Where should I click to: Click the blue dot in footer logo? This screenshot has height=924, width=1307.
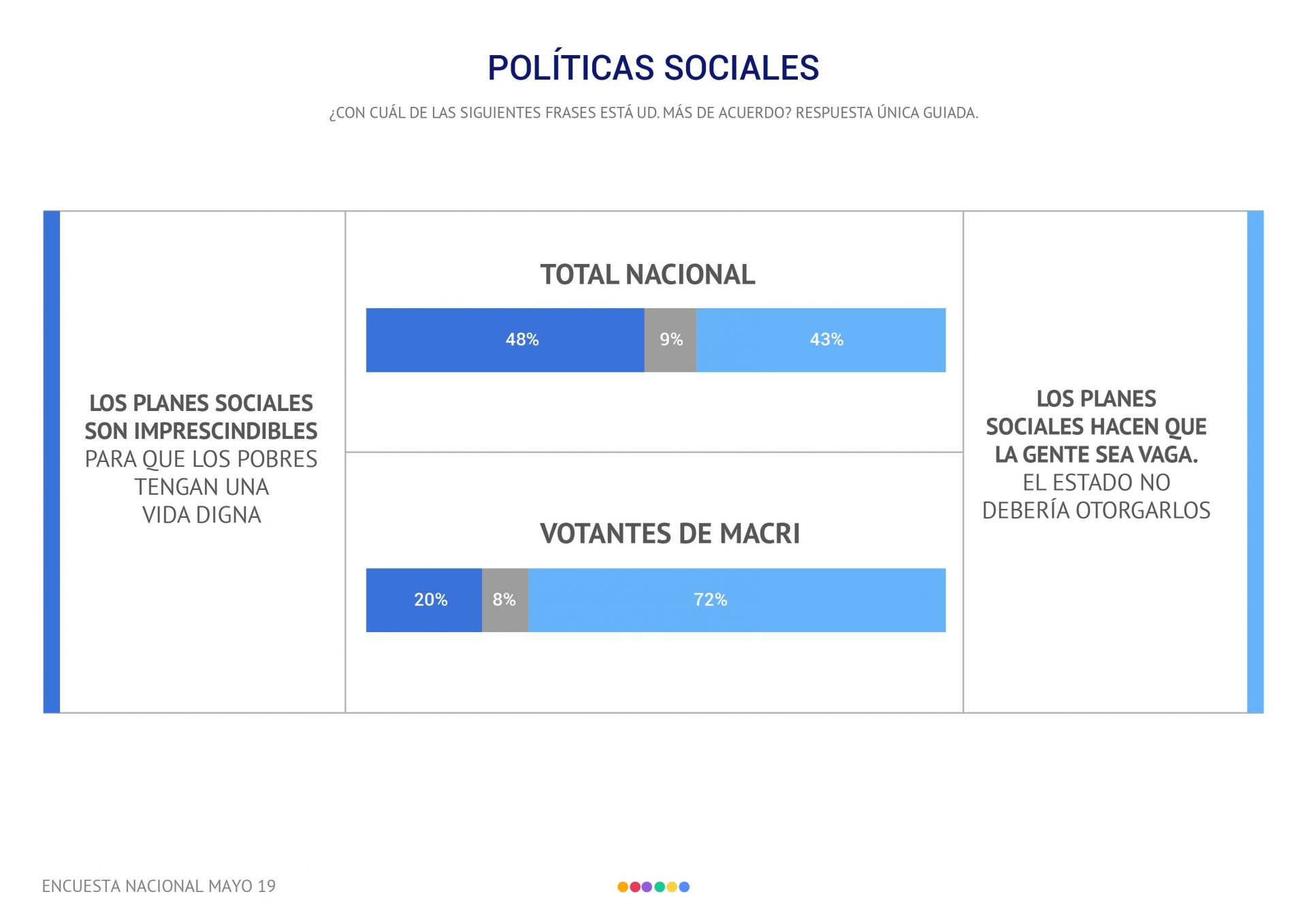684,887
